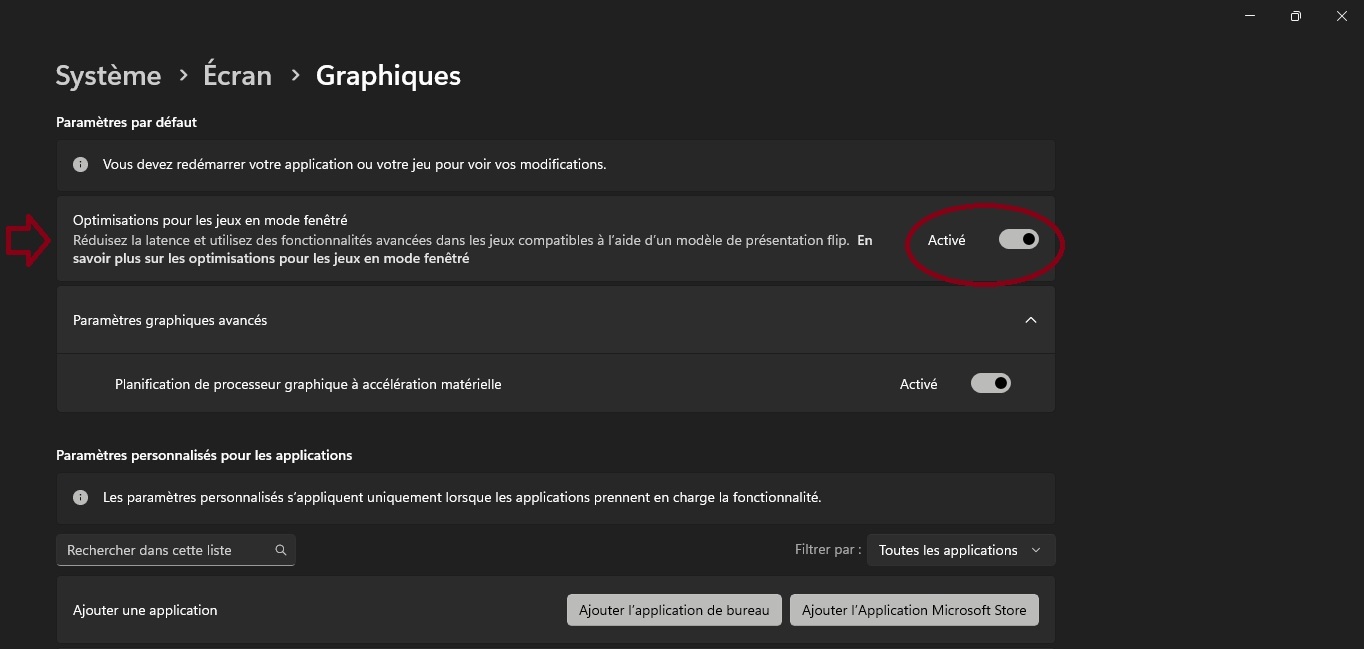Disable optimisations pour les jeux en mode fenêtré
1364x649 pixels.
[x=1019, y=239]
